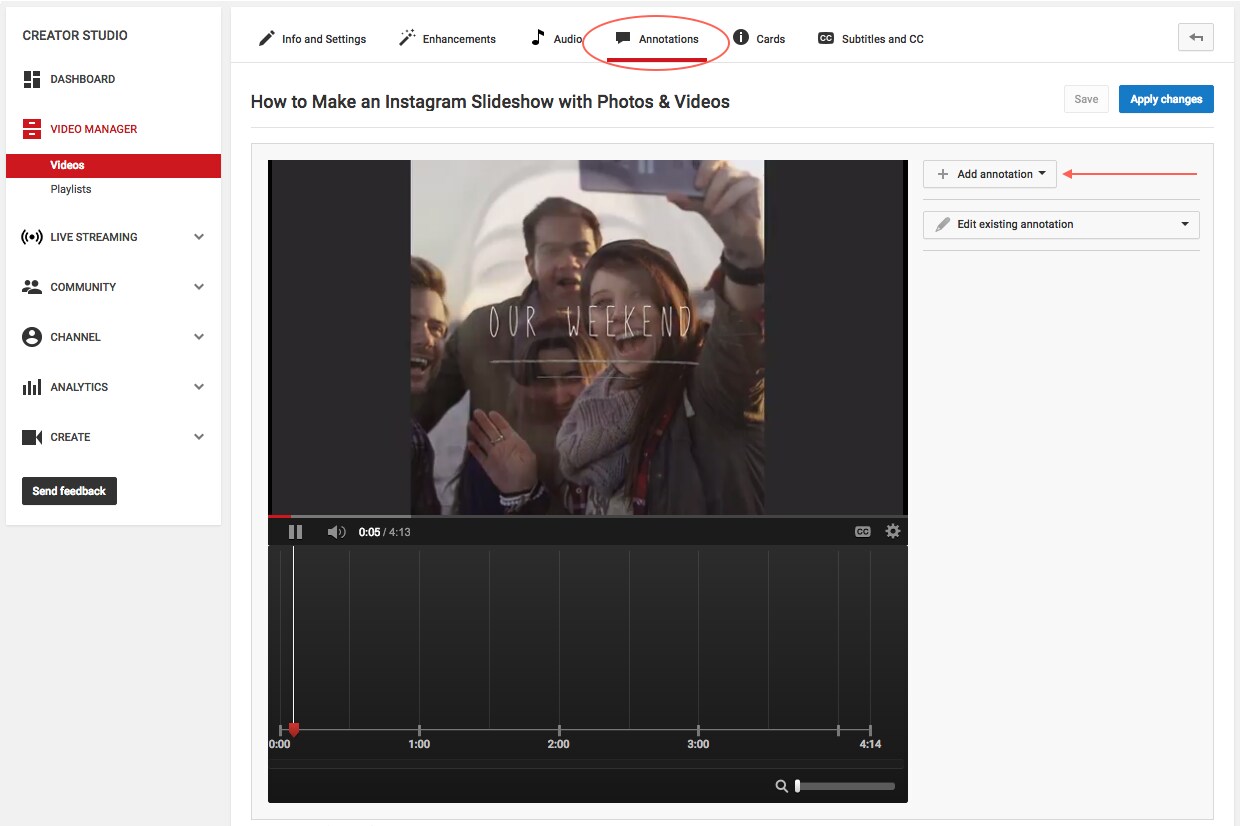
Task: Click the video preview frame
Action: 588,338
